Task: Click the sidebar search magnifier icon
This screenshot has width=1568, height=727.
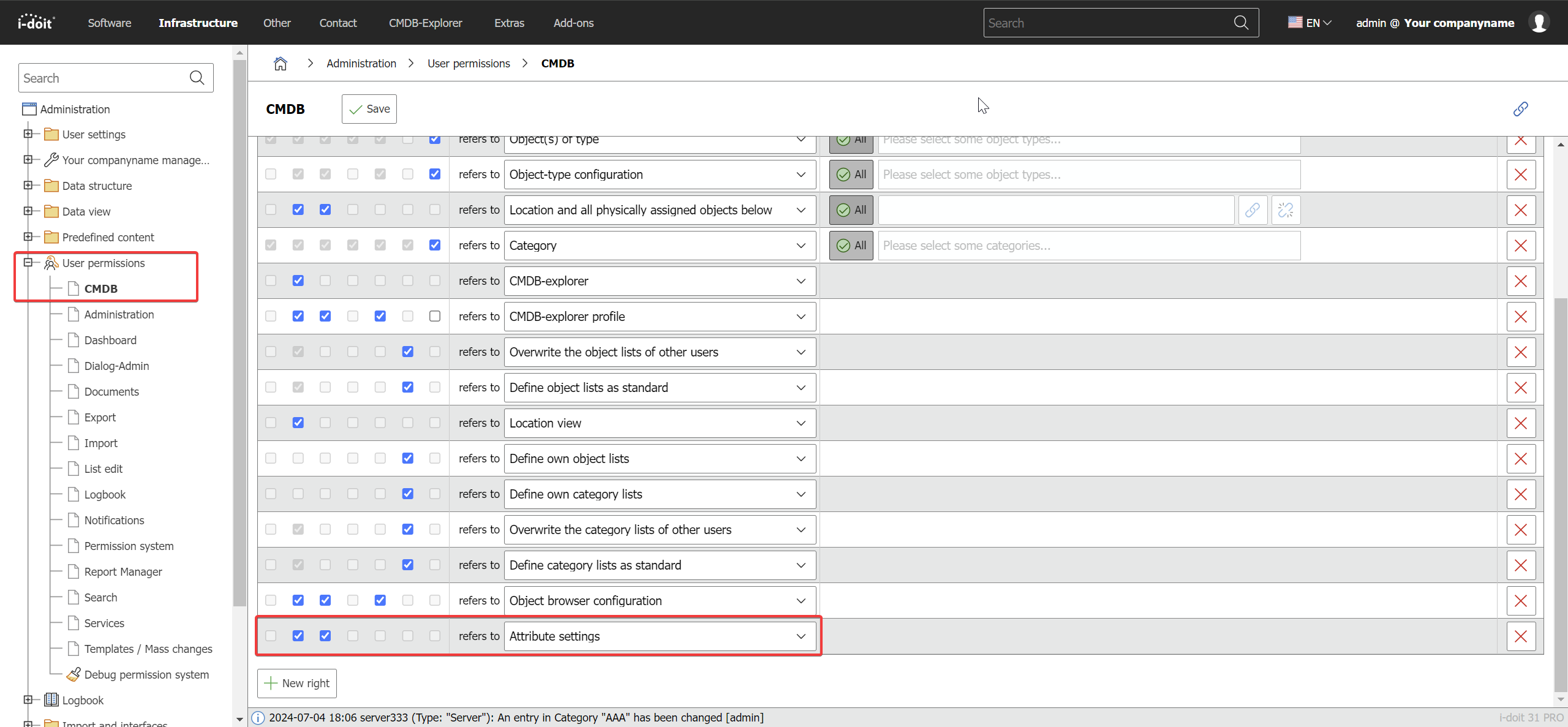Action: pyautogui.click(x=197, y=78)
